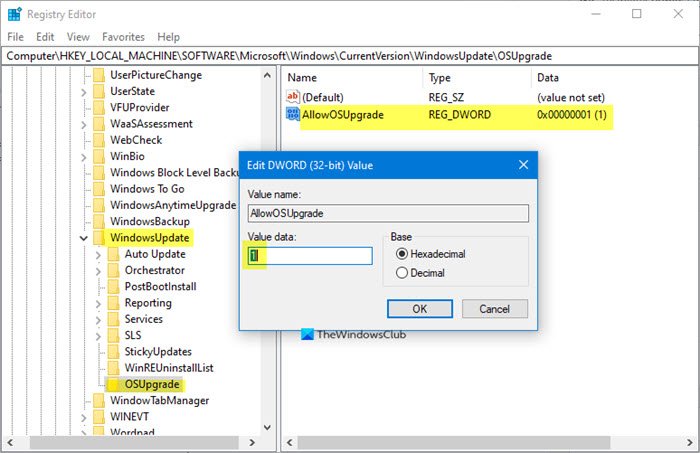The image size is (700, 453).
Task: Click the StickyUpdates folder icon
Action: point(113,352)
